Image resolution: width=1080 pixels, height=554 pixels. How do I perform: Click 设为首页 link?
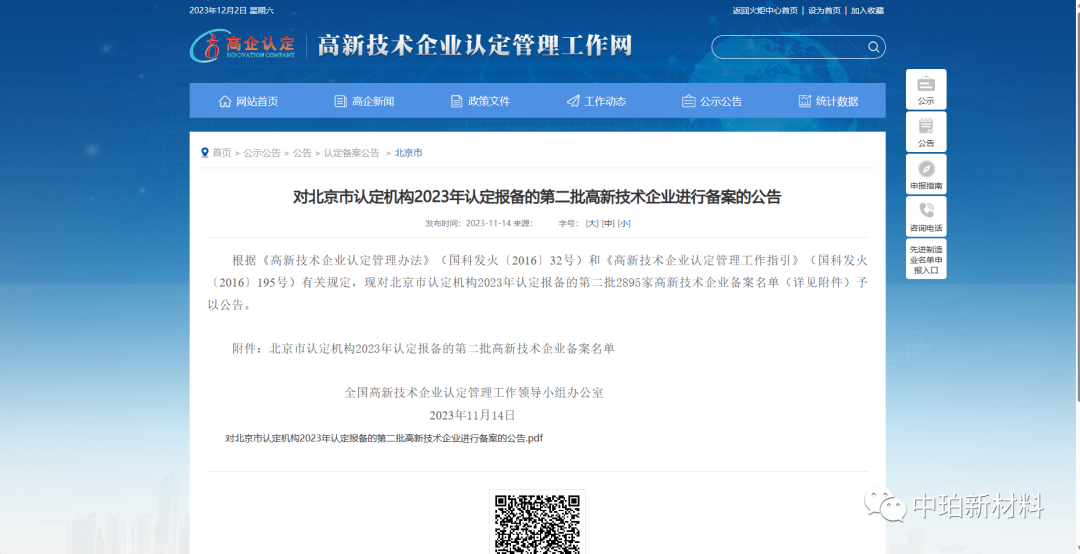[824, 10]
